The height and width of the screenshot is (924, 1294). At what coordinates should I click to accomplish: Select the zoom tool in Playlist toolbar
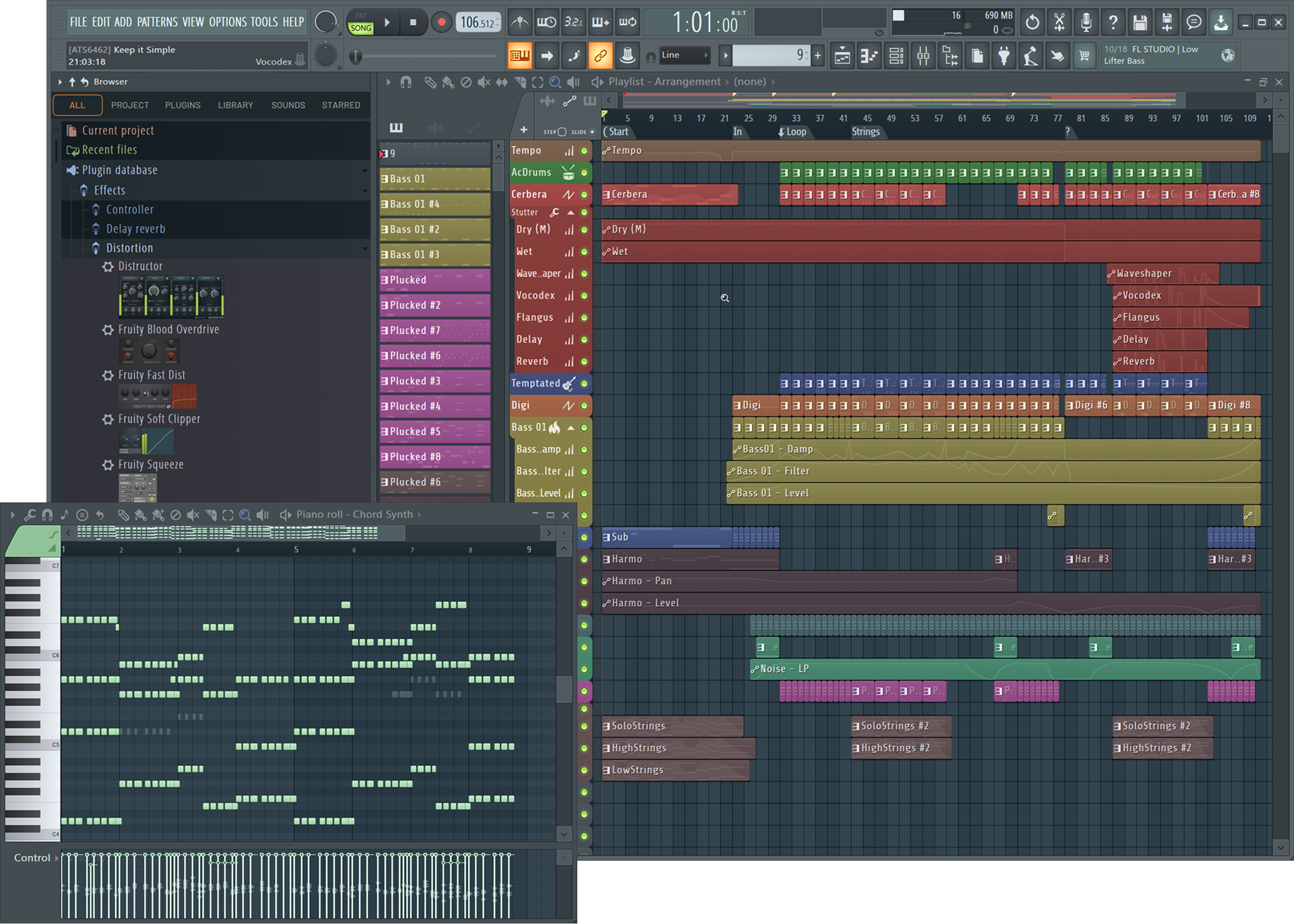(555, 82)
